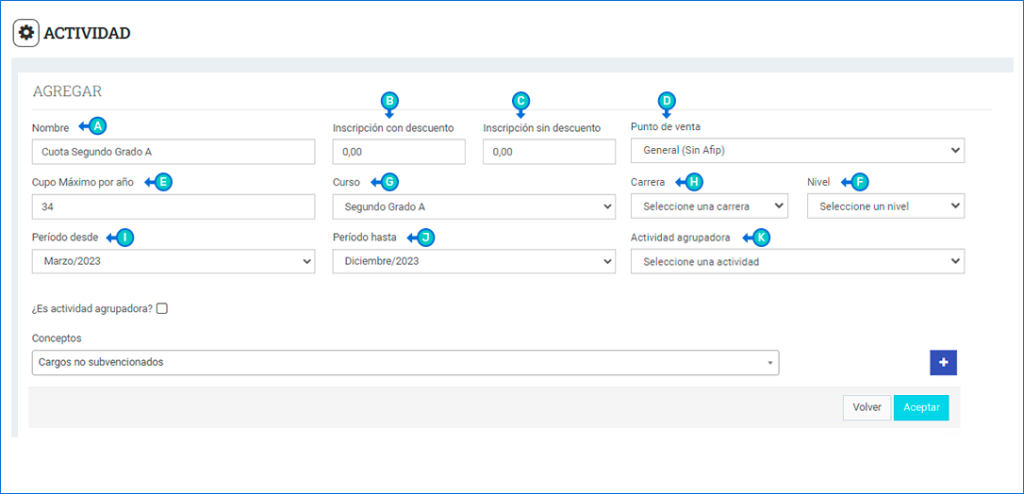Open the Período hasta dropdown Diciembre/2023
1024x494 pixels.
(x=473, y=261)
